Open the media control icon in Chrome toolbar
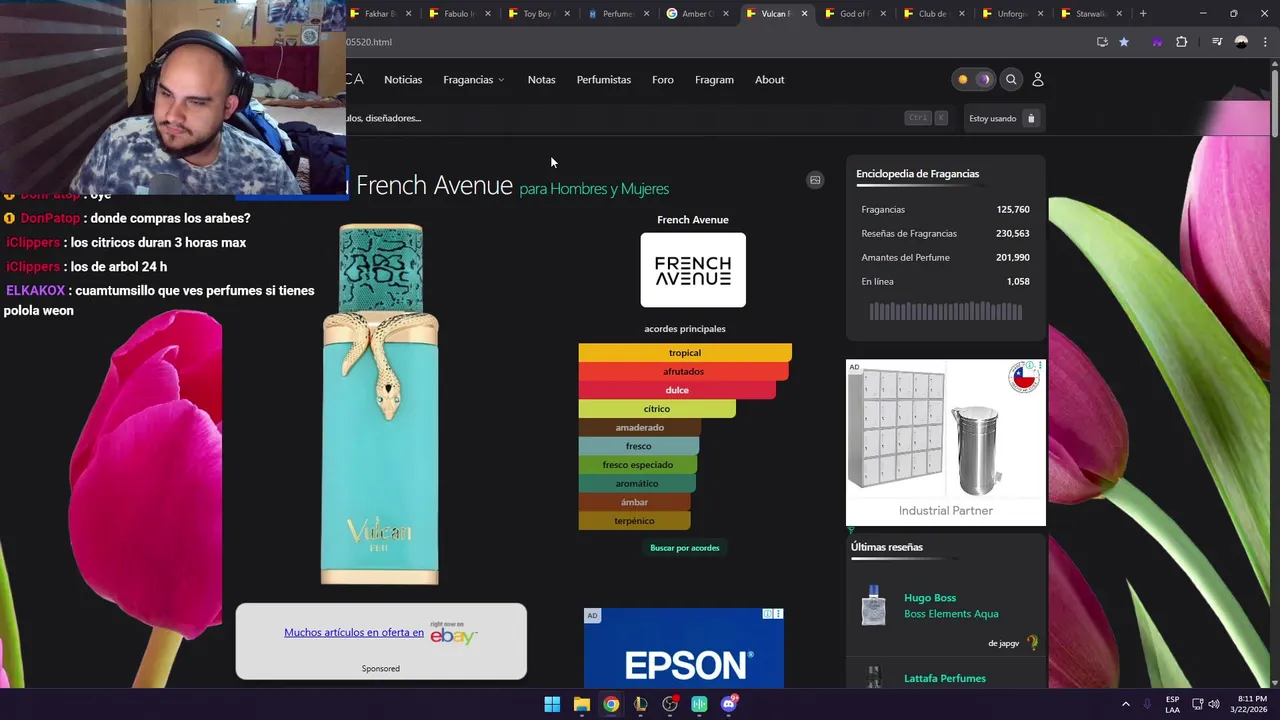 point(1217,42)
